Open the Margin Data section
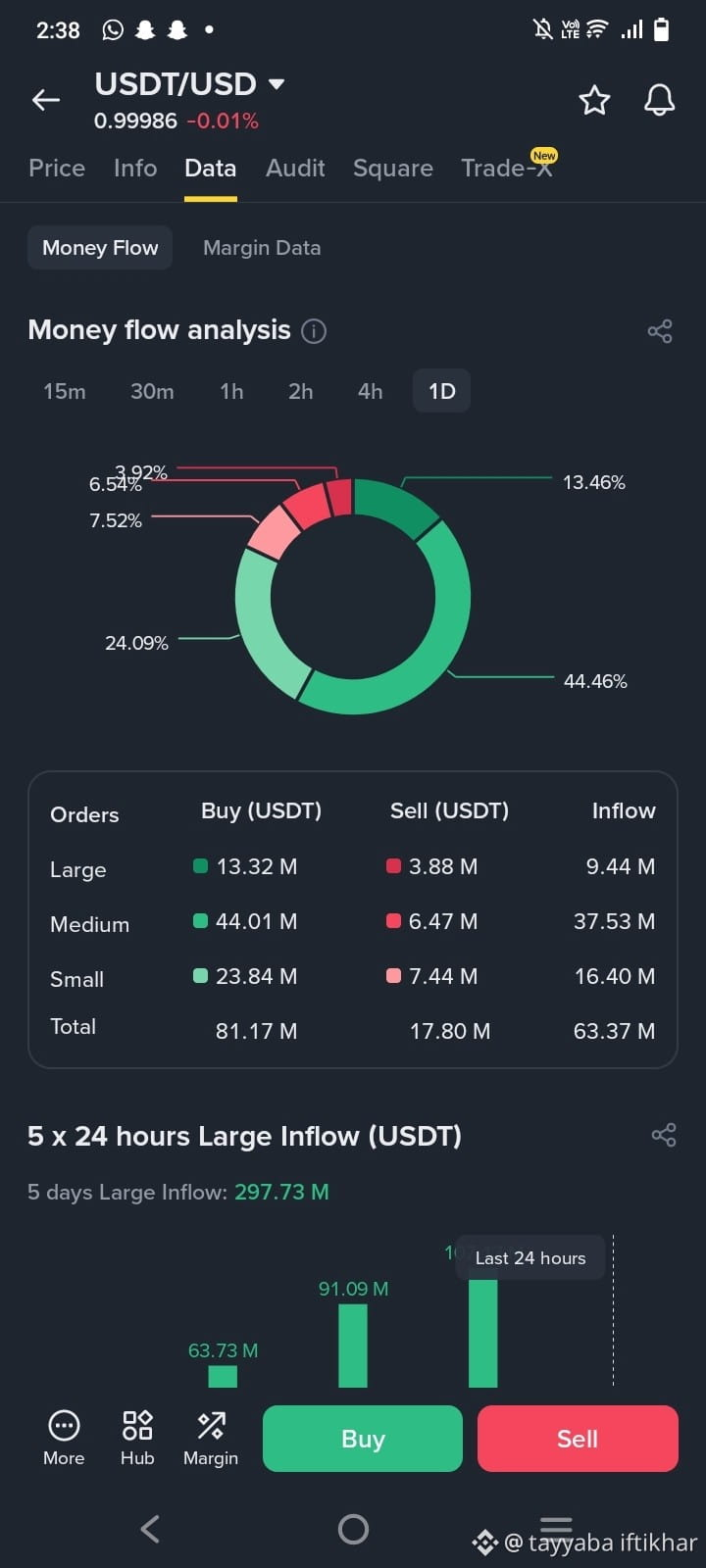This screenshot has width=706, height=1568. (x=262, y=248)
